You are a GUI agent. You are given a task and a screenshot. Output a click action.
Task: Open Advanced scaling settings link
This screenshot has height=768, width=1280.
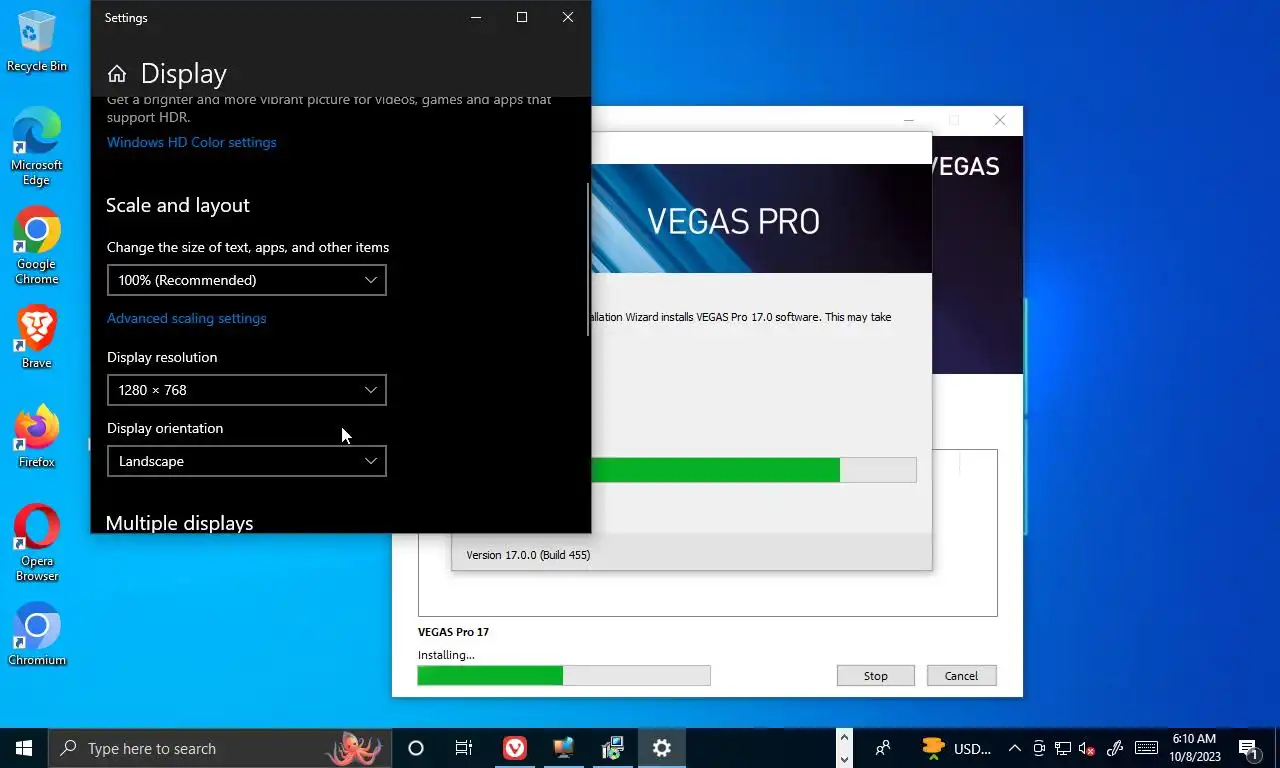coord(187,318)
